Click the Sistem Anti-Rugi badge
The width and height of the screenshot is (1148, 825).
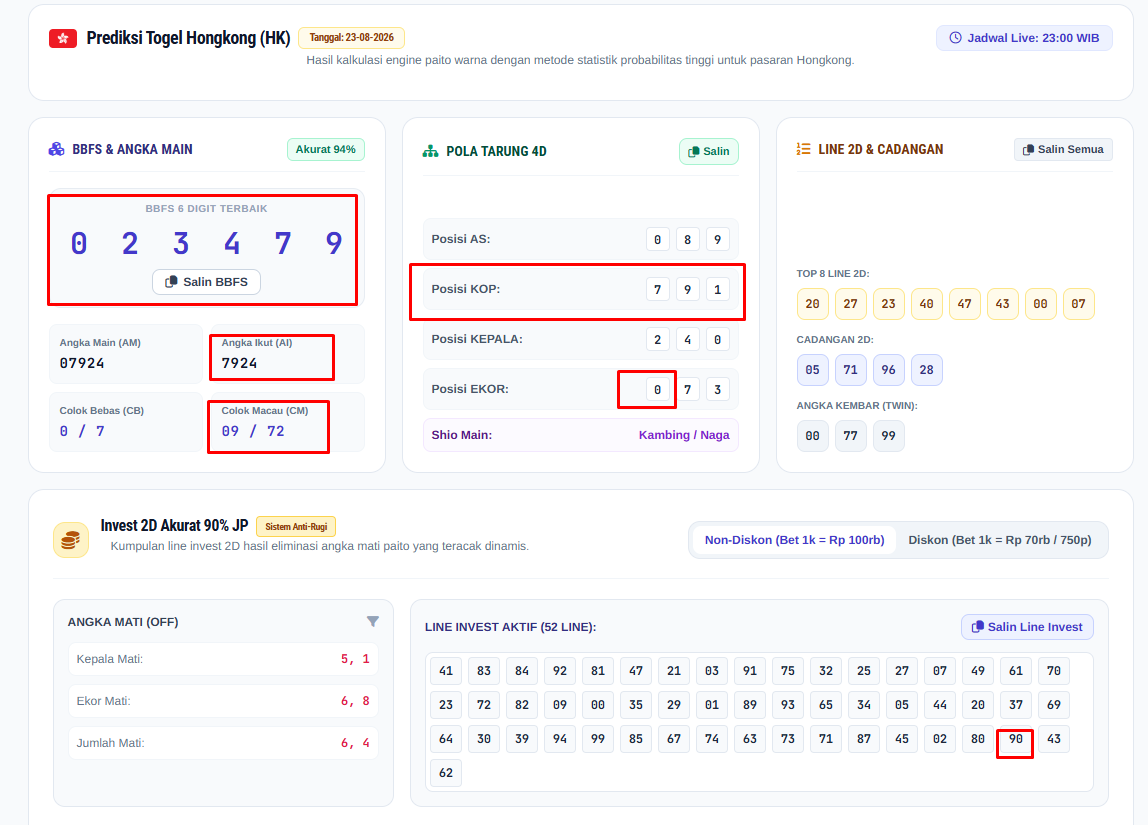pos(296,526)
